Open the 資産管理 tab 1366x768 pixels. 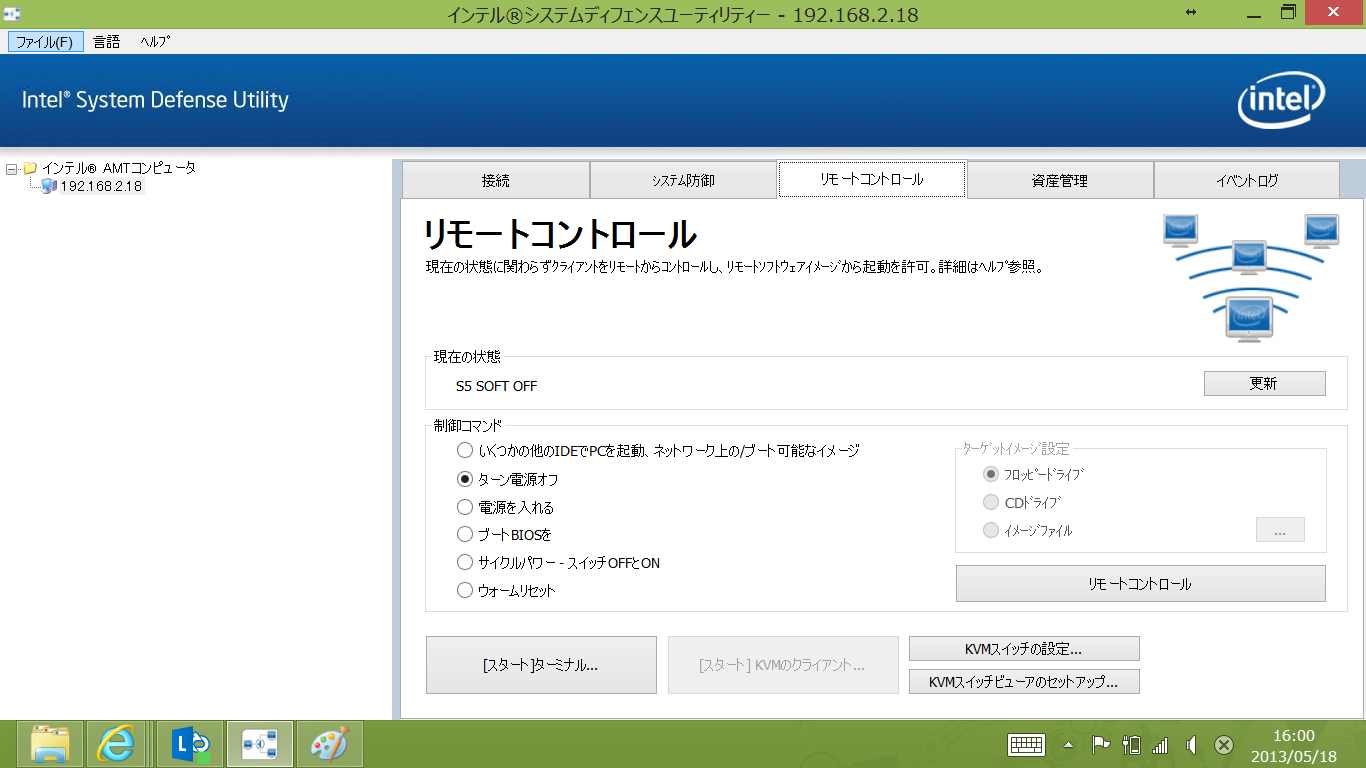1060,180
